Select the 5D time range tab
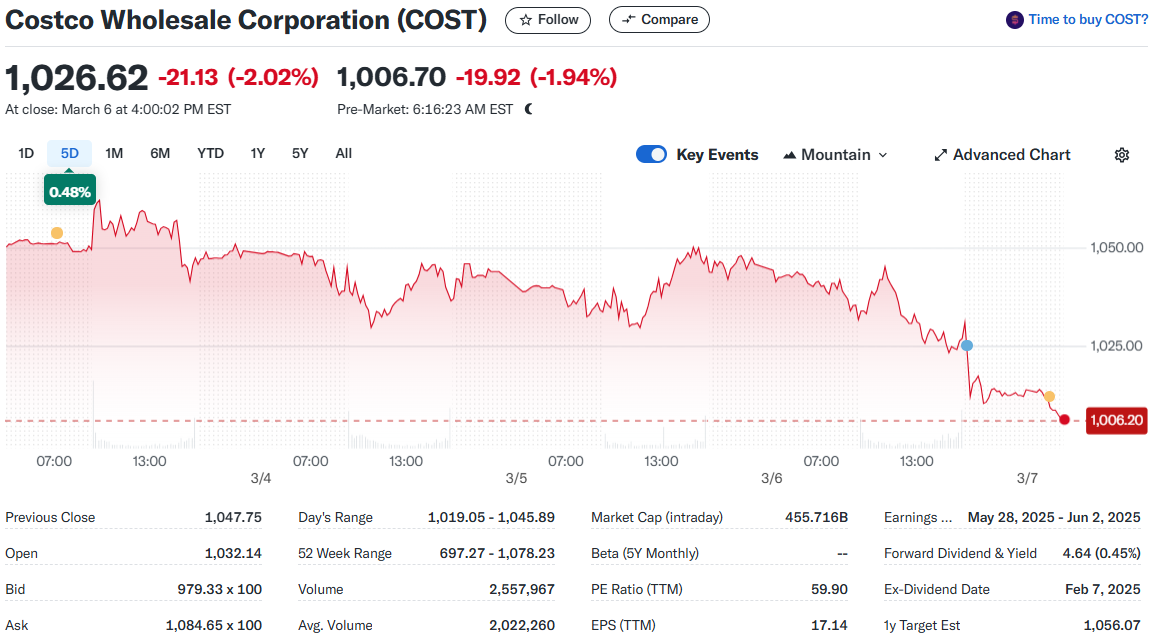The height and width of the screenshot is (642, 1162). click(x=70, y=153)
